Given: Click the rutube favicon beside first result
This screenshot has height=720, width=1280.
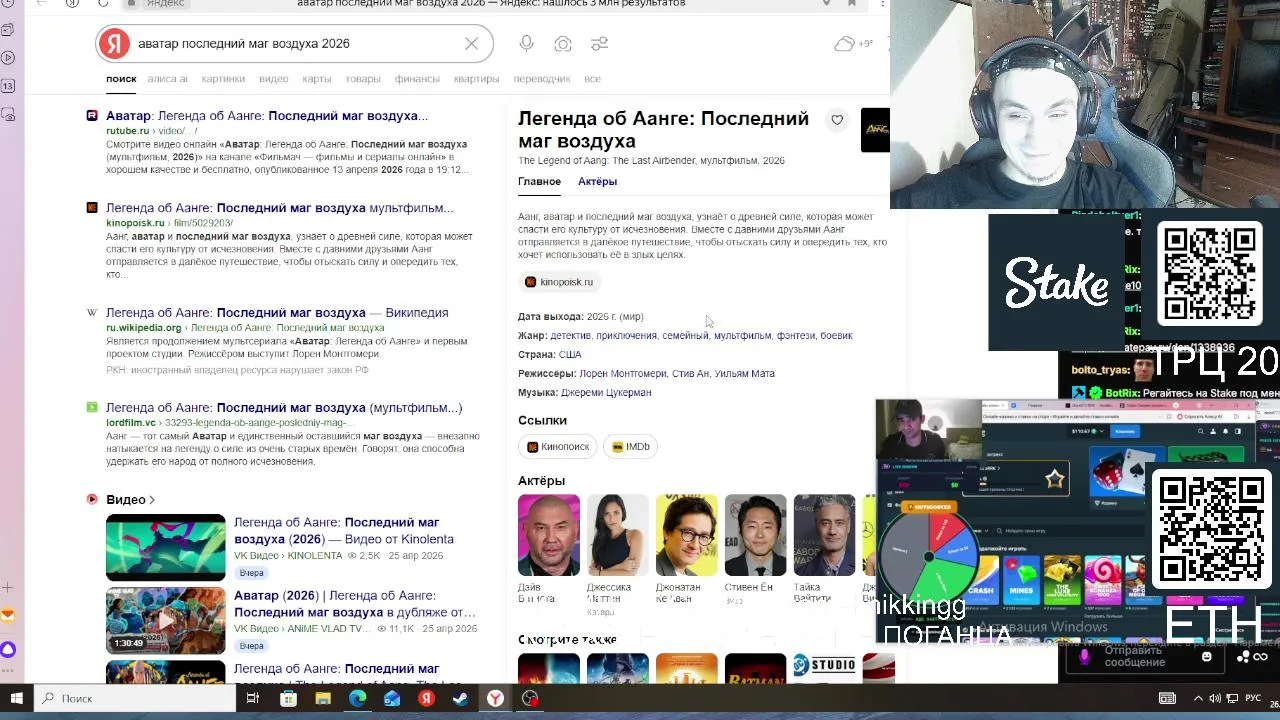Looking at the screenshot, I should pos(92,116).
